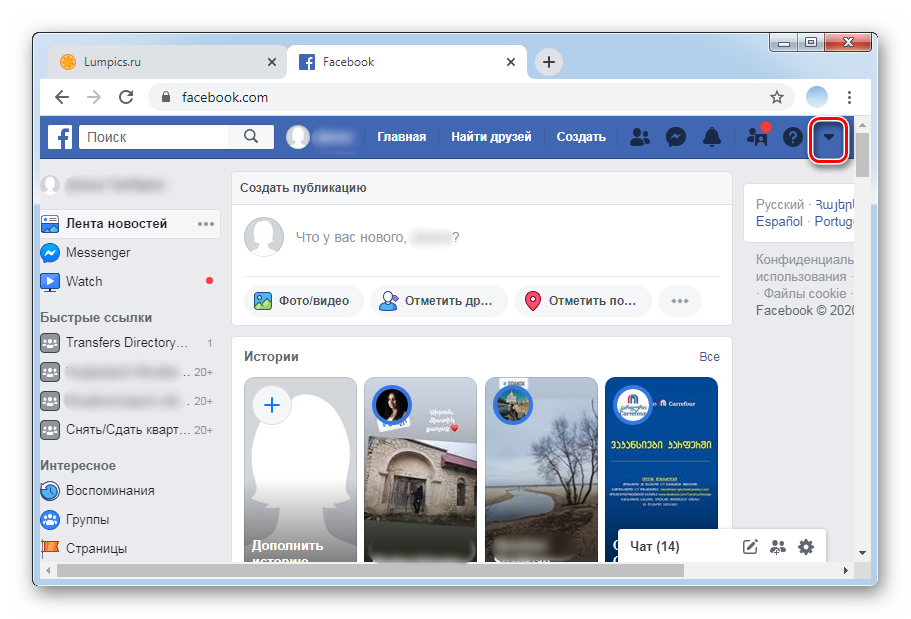Click Найти друзей link
This screenshot has height=619, width=911.
tap(491, 137)
